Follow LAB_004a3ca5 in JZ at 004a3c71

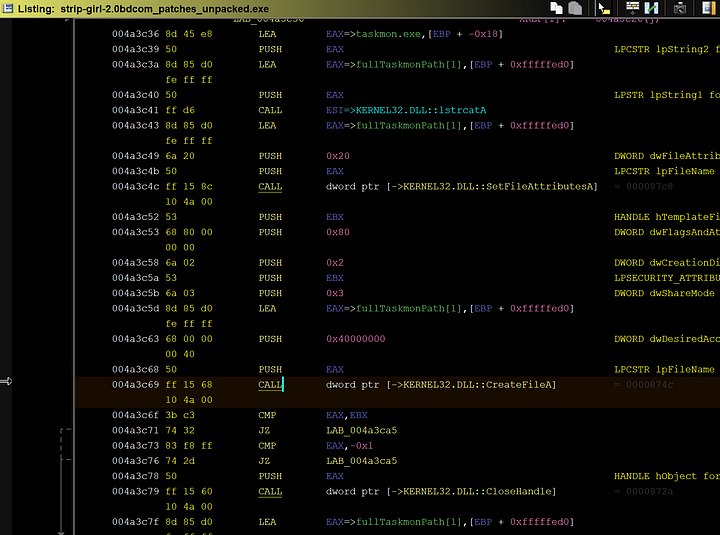pos(361,430)
